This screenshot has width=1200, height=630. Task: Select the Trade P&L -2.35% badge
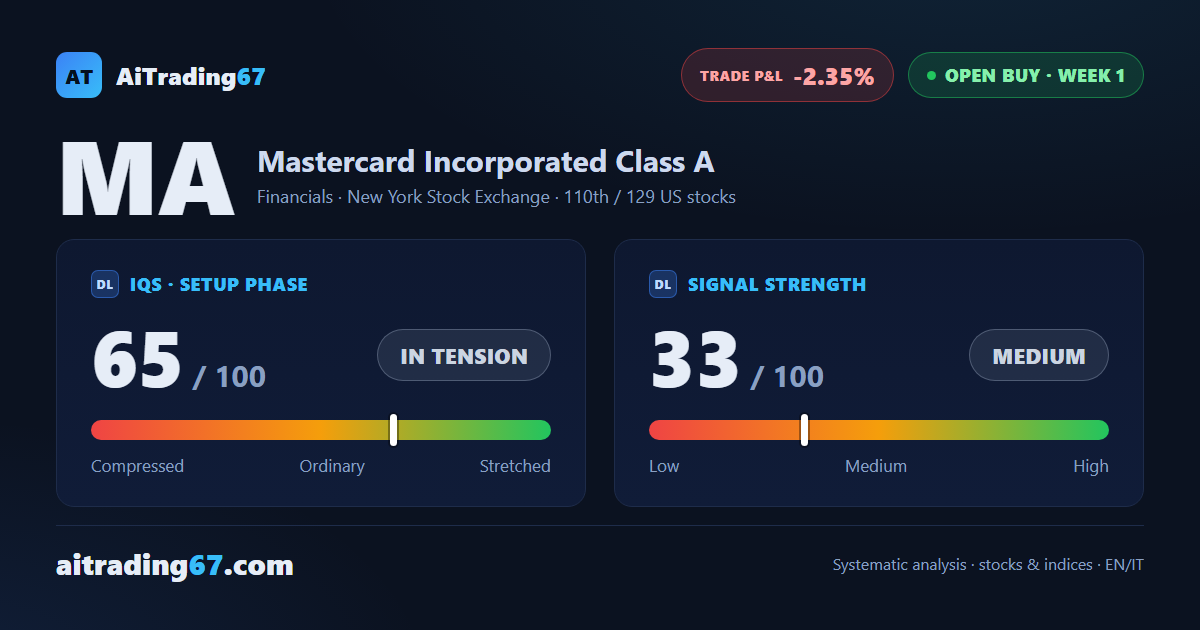[787, 75]
